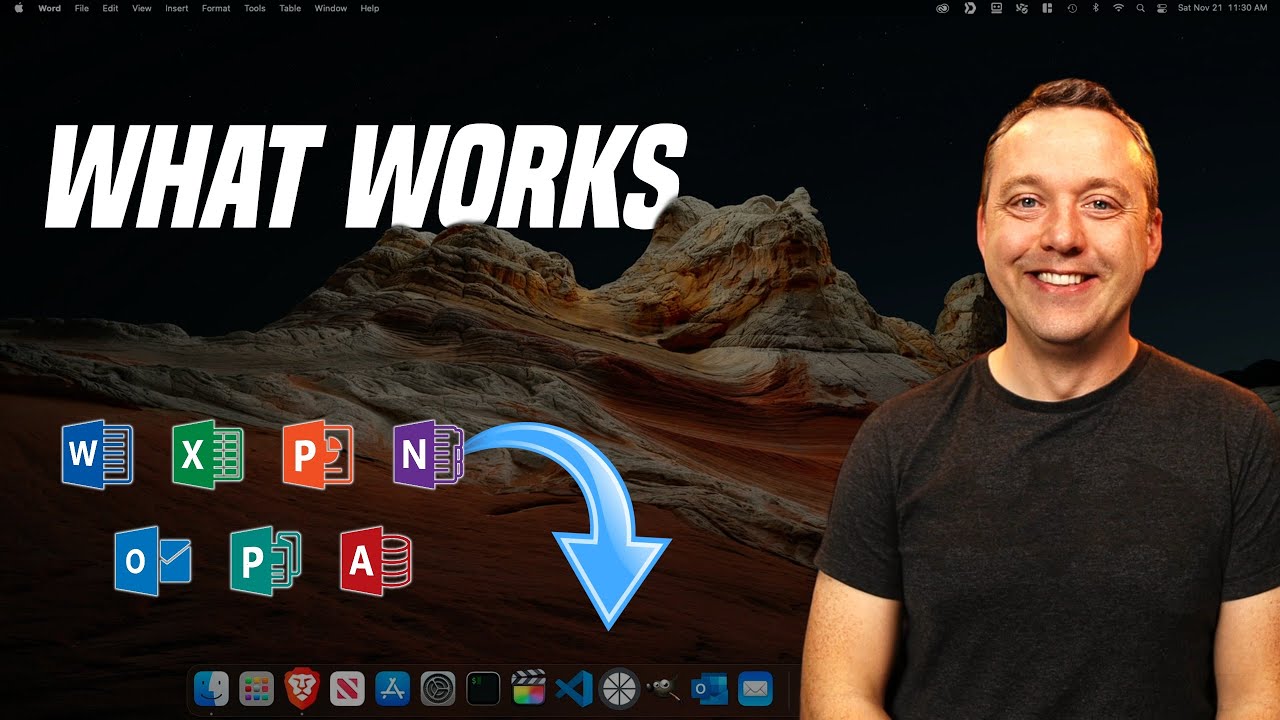The width and height of the screenshot is (1280, 720).
Task: Open the Insert menu
Action: tap(177, 8)
